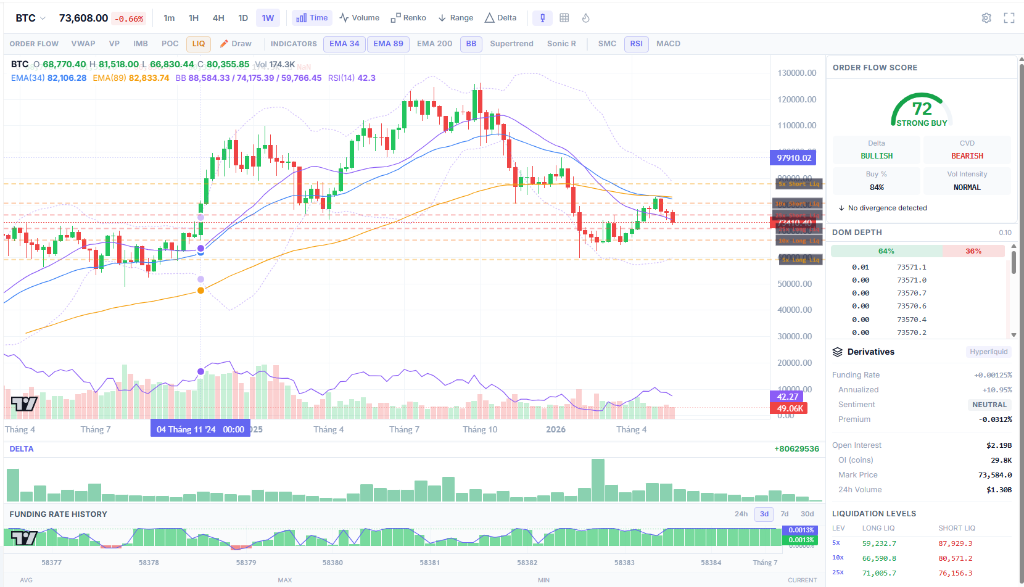Open the BTC symbol dropdown
Image resolution: width=1024 pixels, height=587 pixels.
(x=30, y=18)
